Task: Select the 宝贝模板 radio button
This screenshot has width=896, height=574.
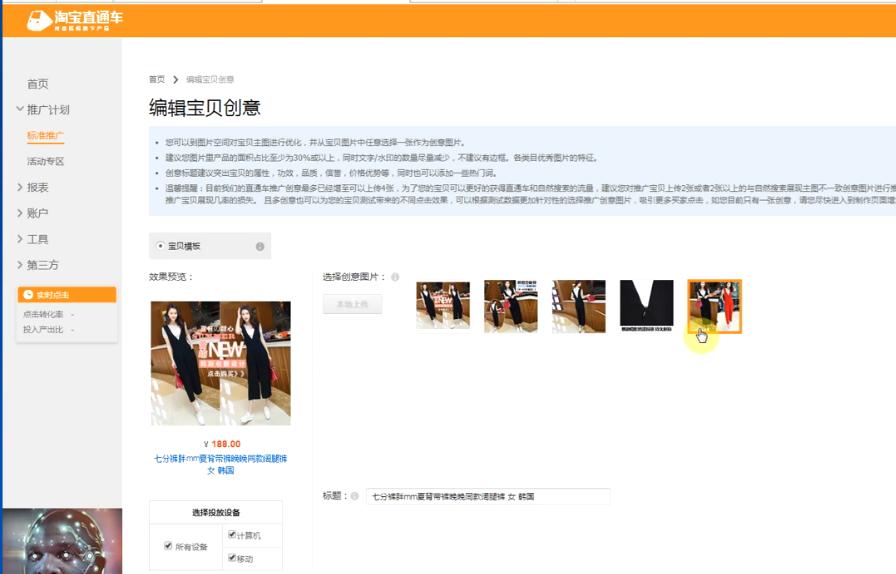Action: (161, 246)
